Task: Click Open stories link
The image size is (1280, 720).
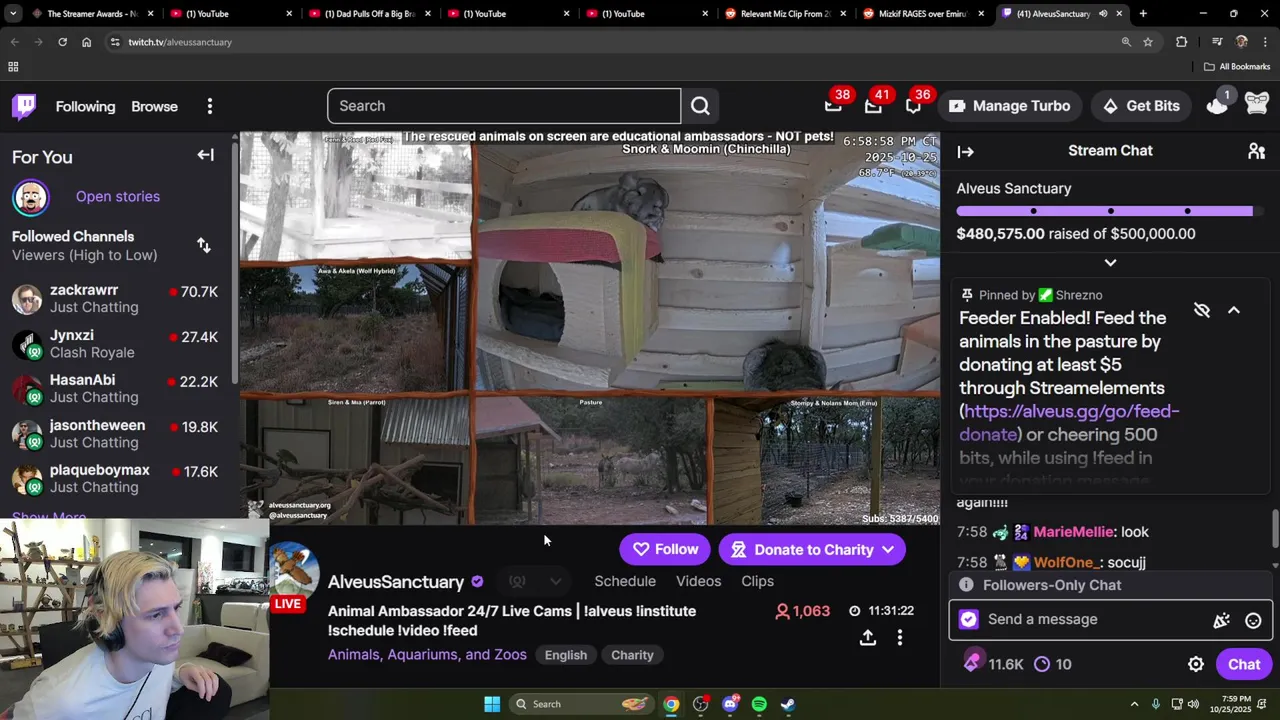Action: tap(117, 196)
